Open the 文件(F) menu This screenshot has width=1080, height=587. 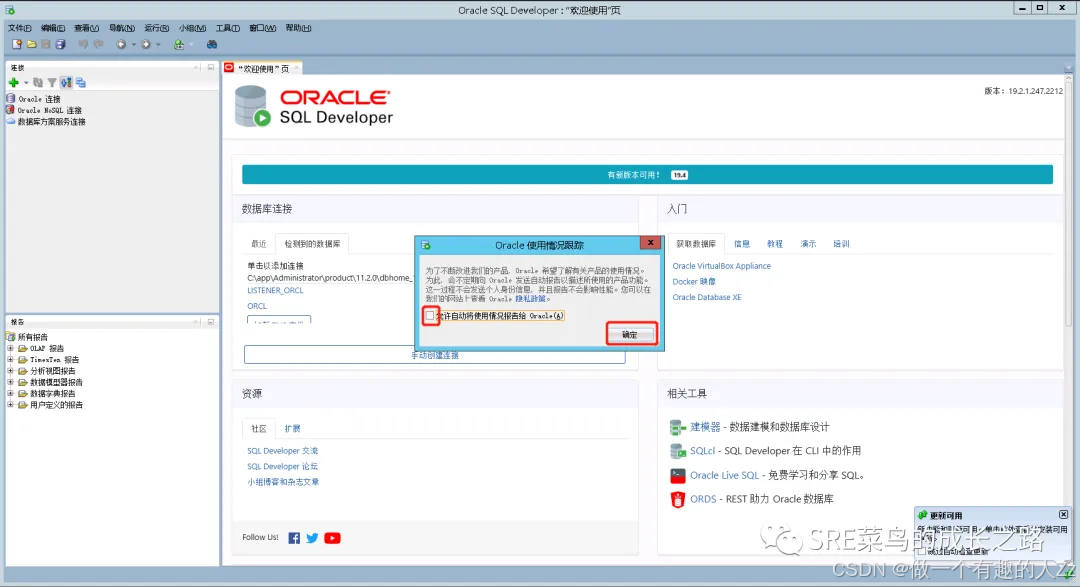click(x=19, y=28)
